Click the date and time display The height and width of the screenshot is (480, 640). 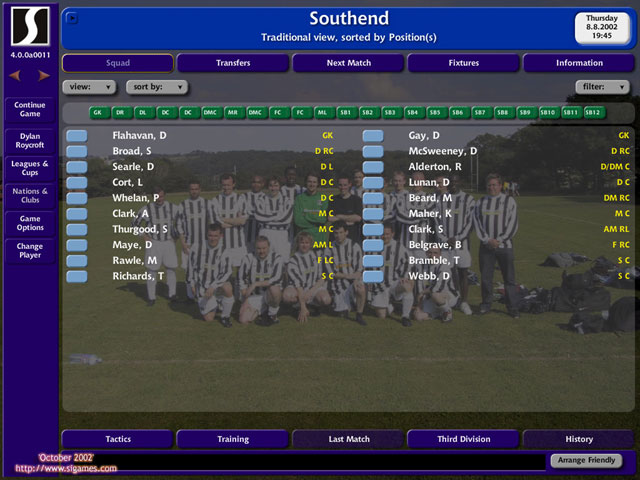click(602, 27)
